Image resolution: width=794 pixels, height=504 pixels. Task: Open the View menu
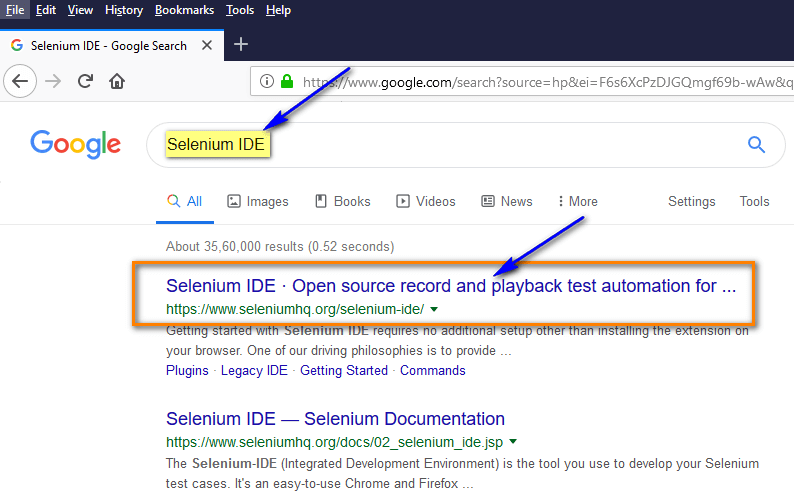pyautogui.click(x=80, y=10)
